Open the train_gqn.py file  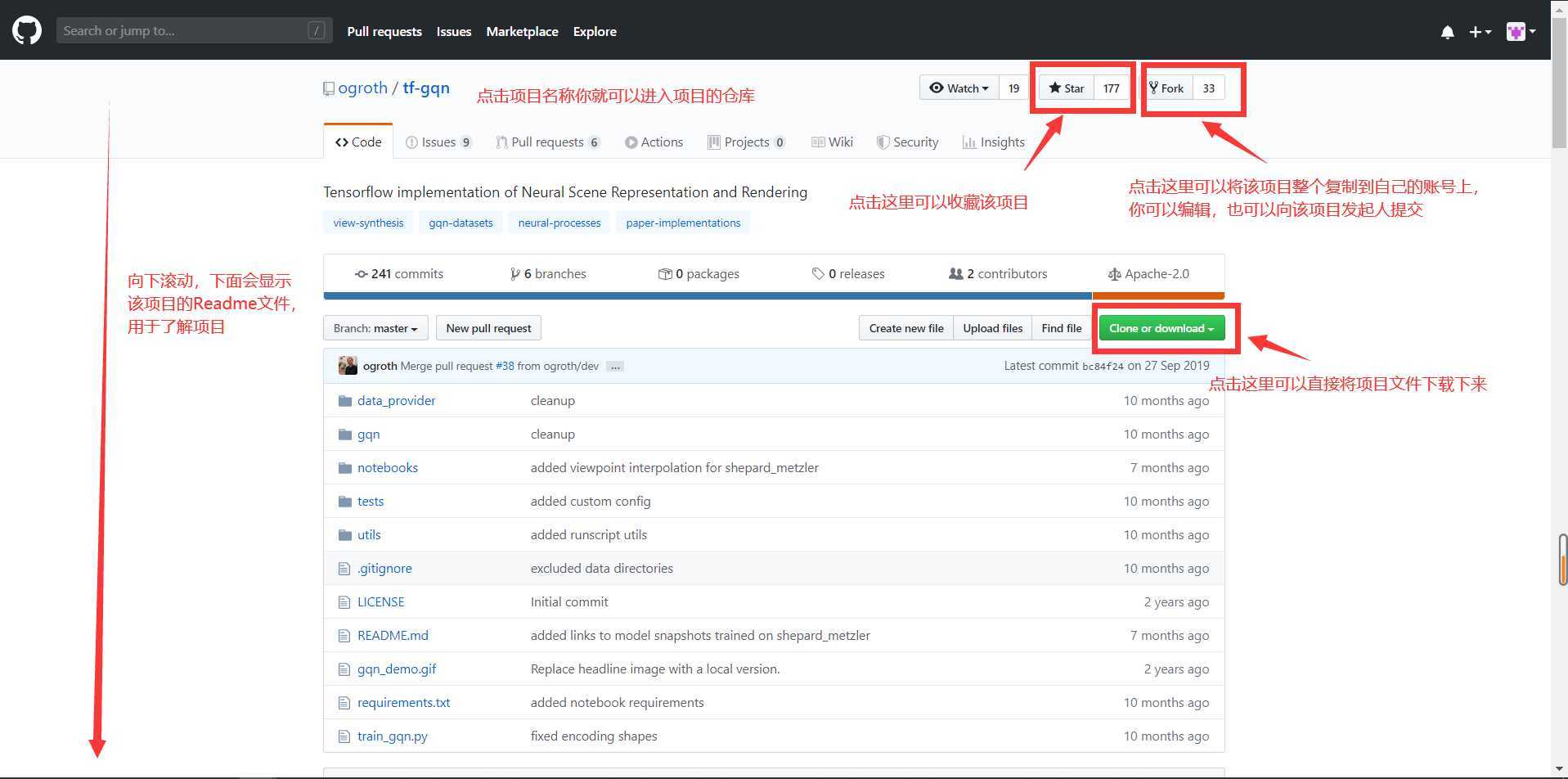(x=393, y=736)
